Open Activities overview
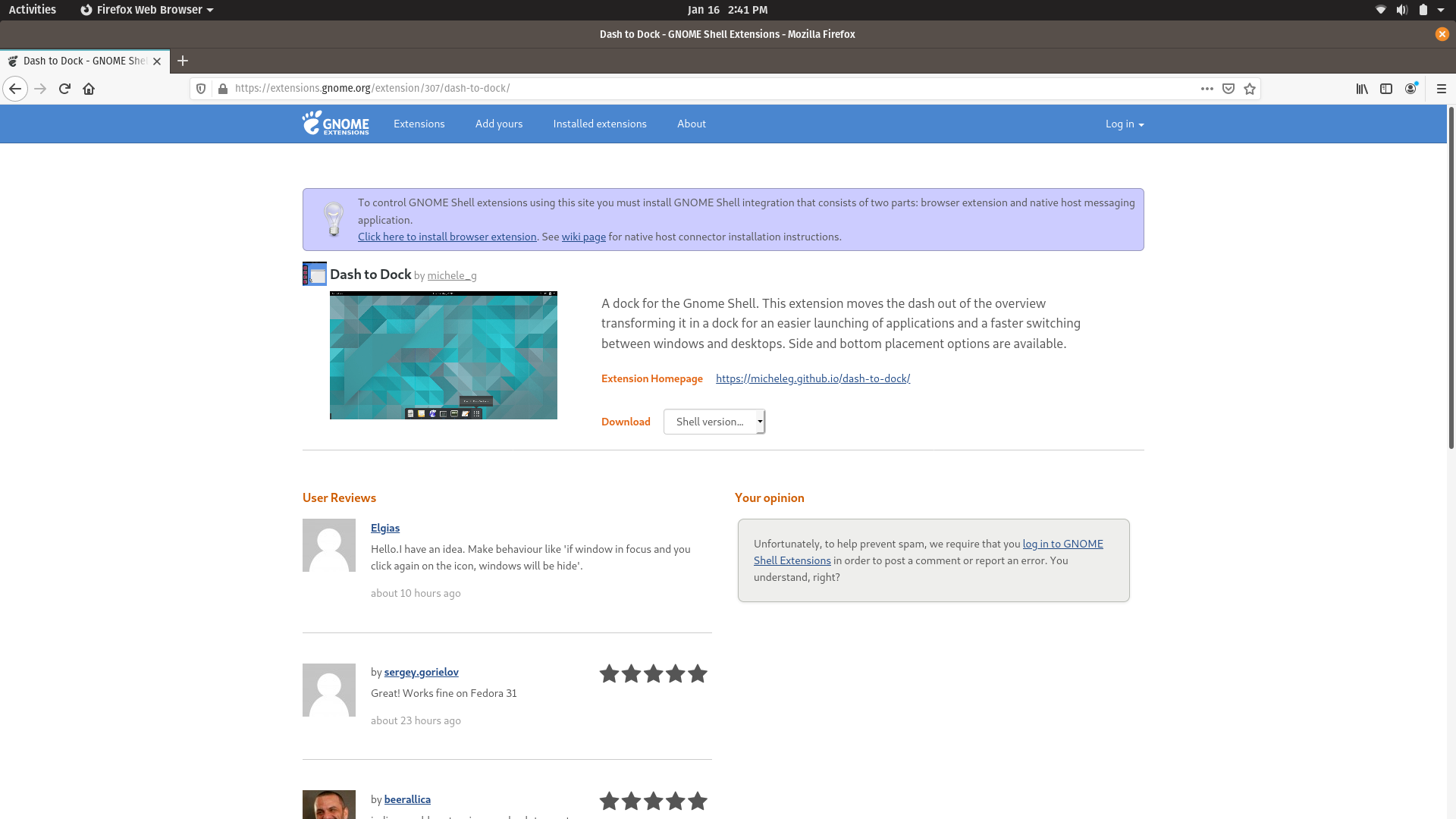 32,10
